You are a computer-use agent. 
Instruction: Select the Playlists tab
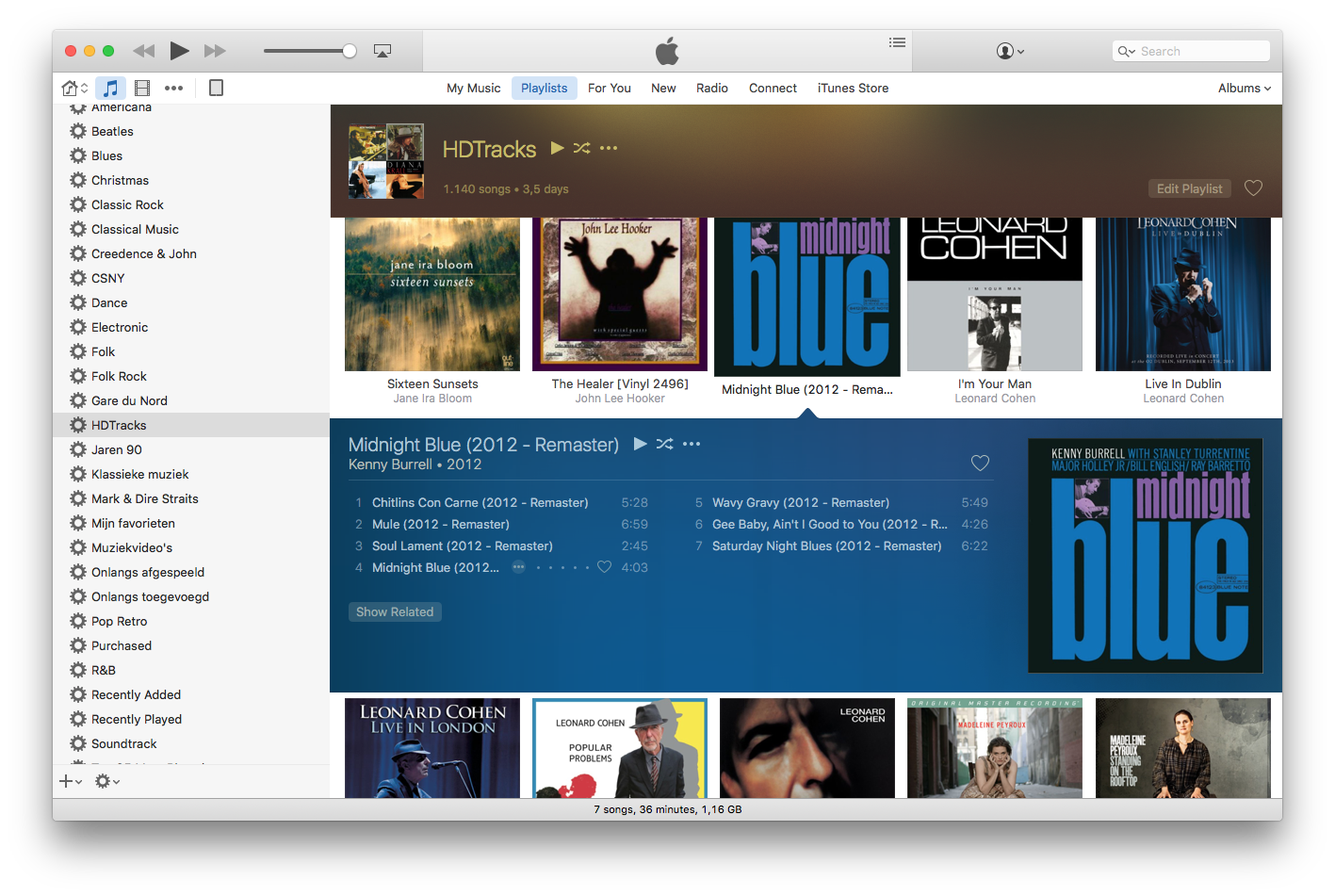[x=545, y=88]
